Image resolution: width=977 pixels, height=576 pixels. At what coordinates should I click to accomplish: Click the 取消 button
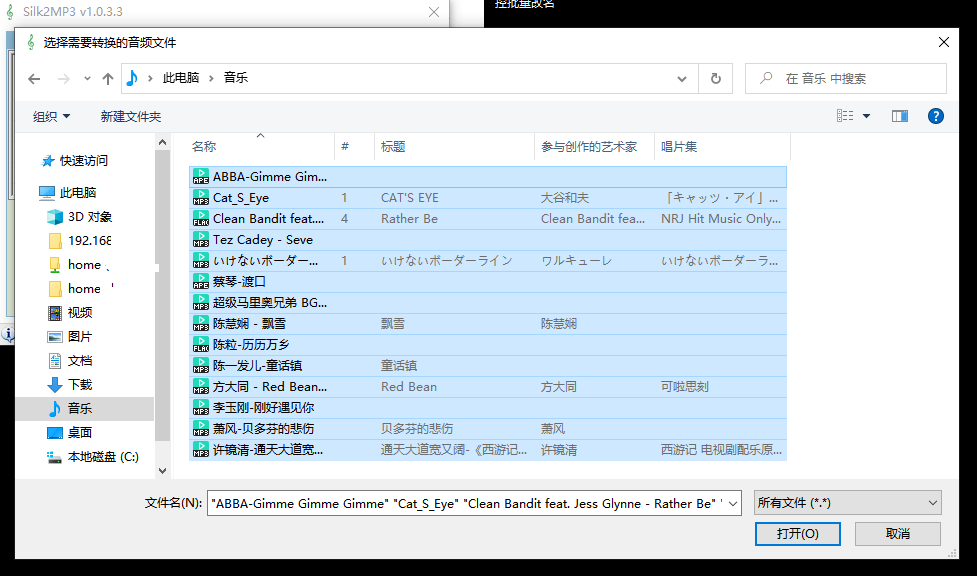pyautogui.click(x=898, y=534)
